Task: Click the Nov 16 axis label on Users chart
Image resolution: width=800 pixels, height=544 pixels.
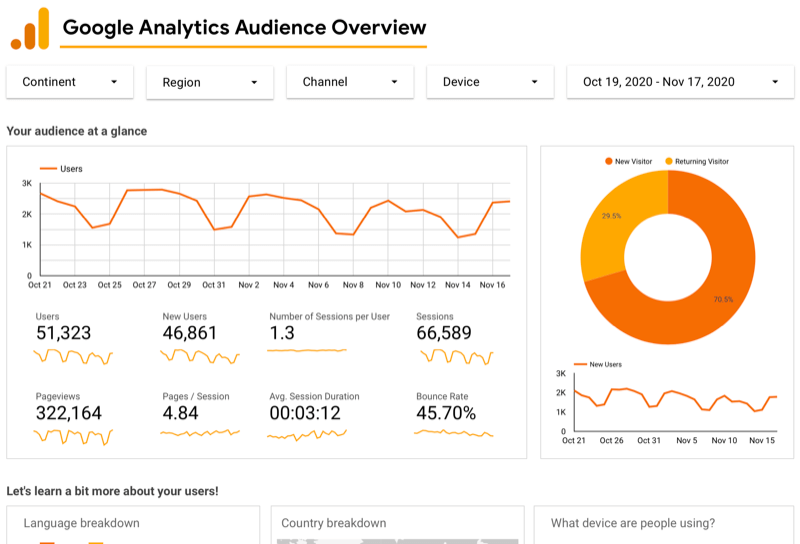Action: [x=492, y=285]
